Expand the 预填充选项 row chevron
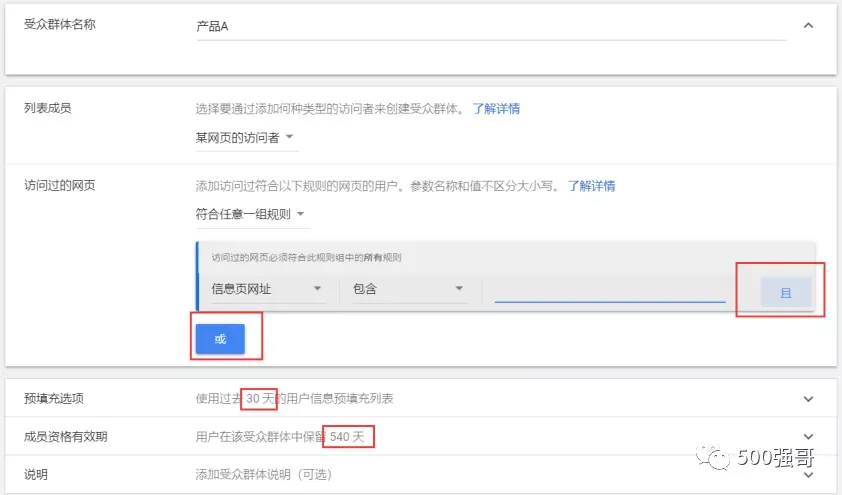Screen dimensions: 842x495 coord(808,399)
